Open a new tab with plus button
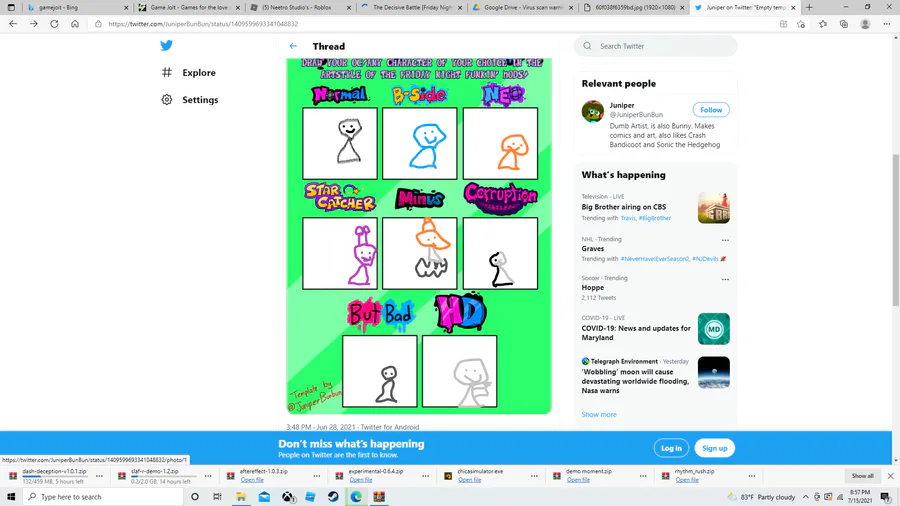This screenshot has width=900, height=506. pos(809,7)
